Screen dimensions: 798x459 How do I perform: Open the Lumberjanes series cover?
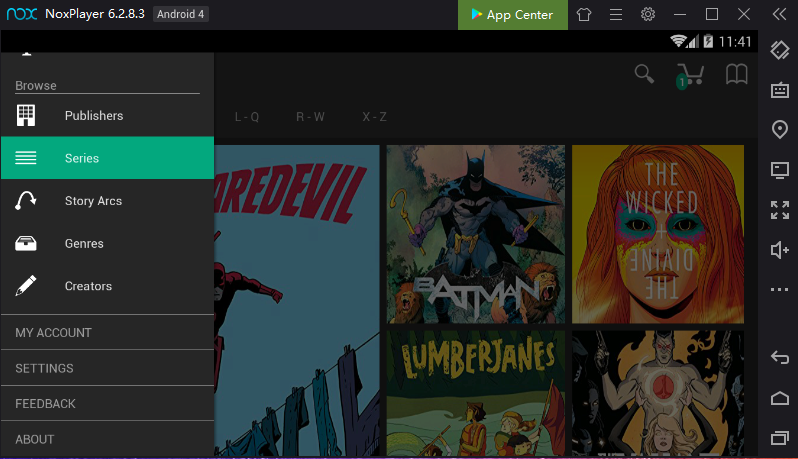(x=475, y=393)
